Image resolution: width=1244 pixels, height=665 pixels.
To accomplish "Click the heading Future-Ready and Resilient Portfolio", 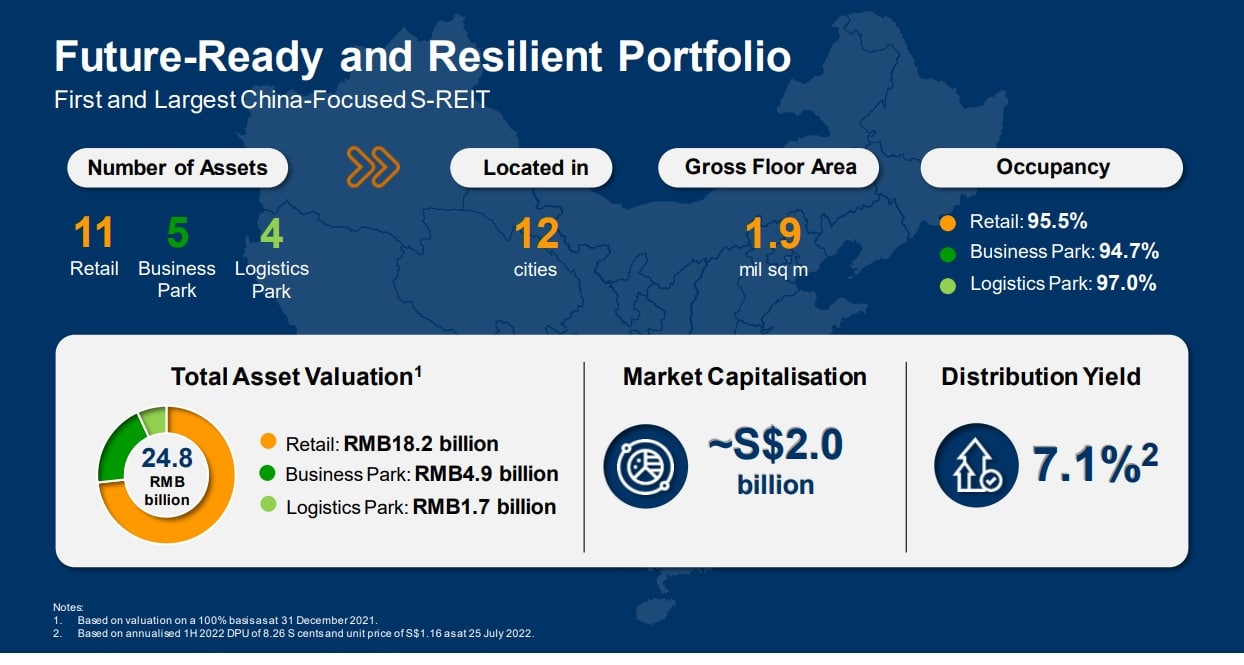I will pos(422,58).
